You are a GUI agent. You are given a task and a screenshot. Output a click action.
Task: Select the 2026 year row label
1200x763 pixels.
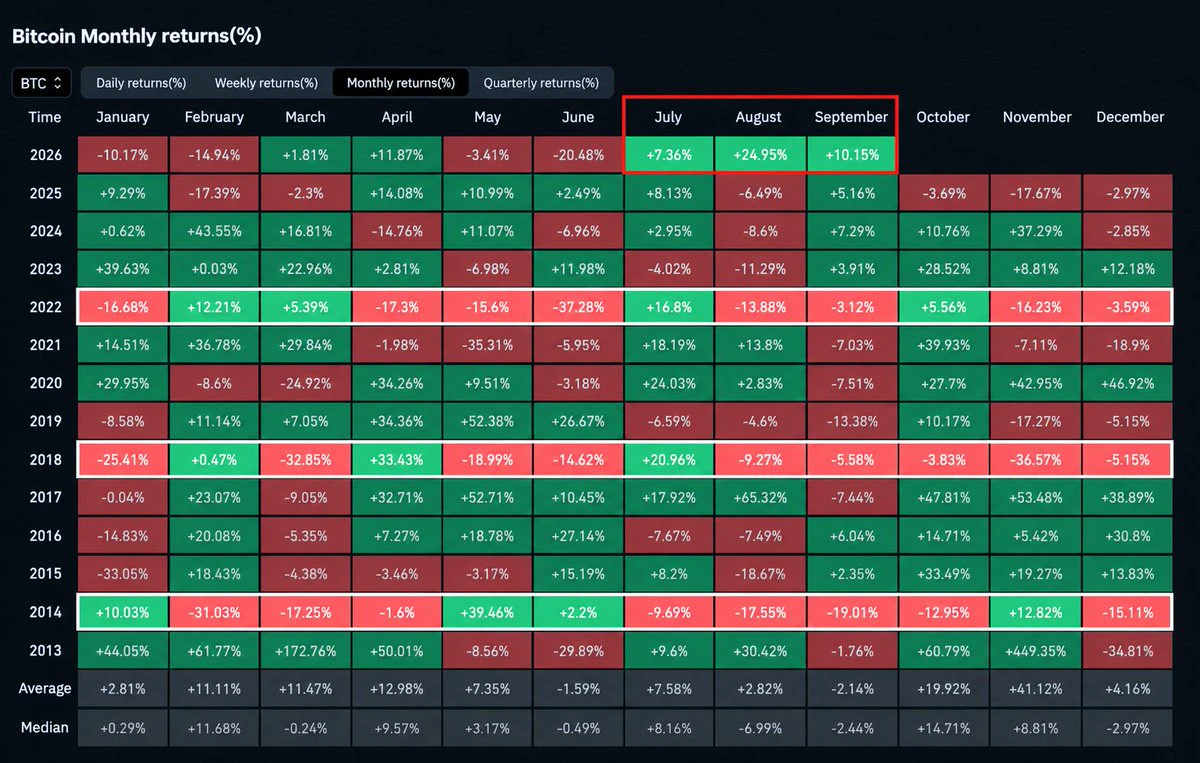(x=45, y=155)
